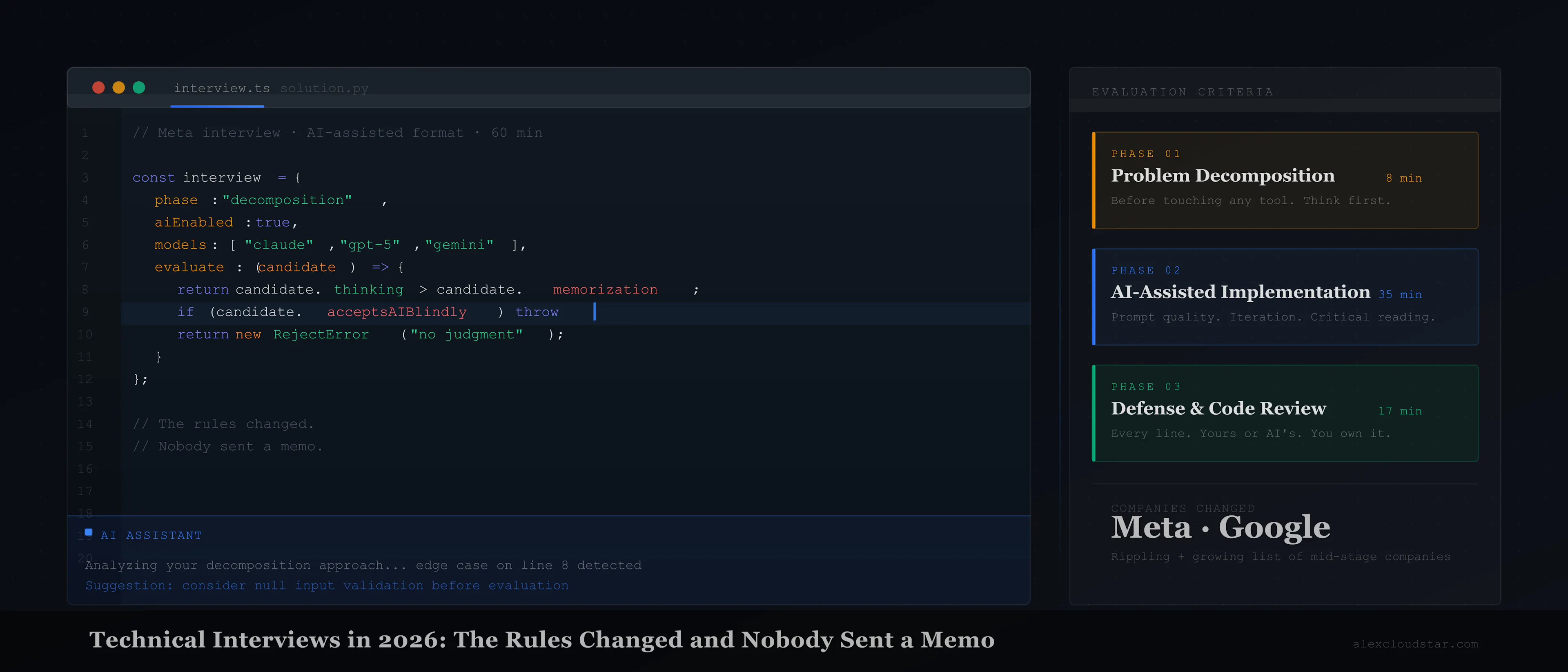Click the memorization property on line 8
The height and width of the screenshot is (672, 1568).
coord(605,290)
